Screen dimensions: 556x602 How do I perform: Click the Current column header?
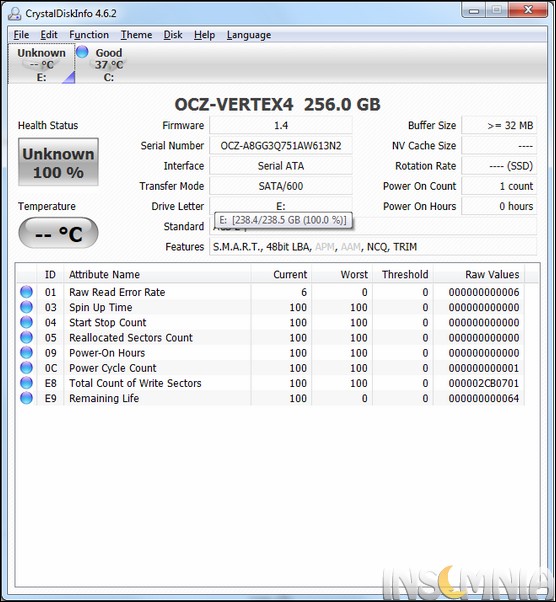pyautogui.click(x=281, y=275)
